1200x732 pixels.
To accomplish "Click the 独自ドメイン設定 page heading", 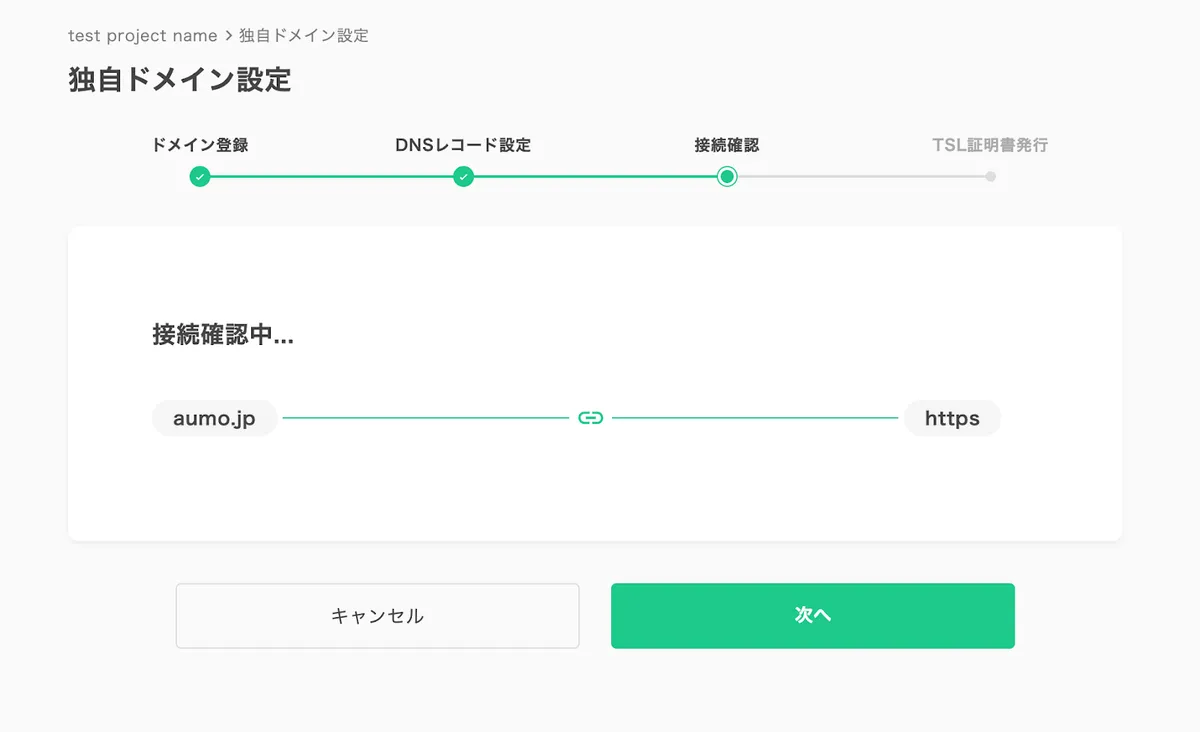I will pyautogui.click(x=180, y=80).
